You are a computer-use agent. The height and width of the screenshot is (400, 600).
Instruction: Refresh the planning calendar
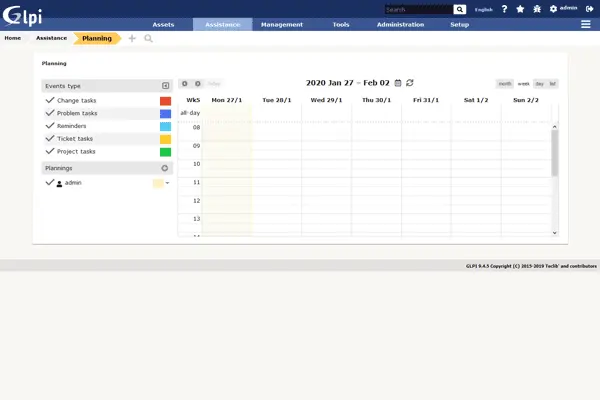pyautogui.click(x=410, y=83)
